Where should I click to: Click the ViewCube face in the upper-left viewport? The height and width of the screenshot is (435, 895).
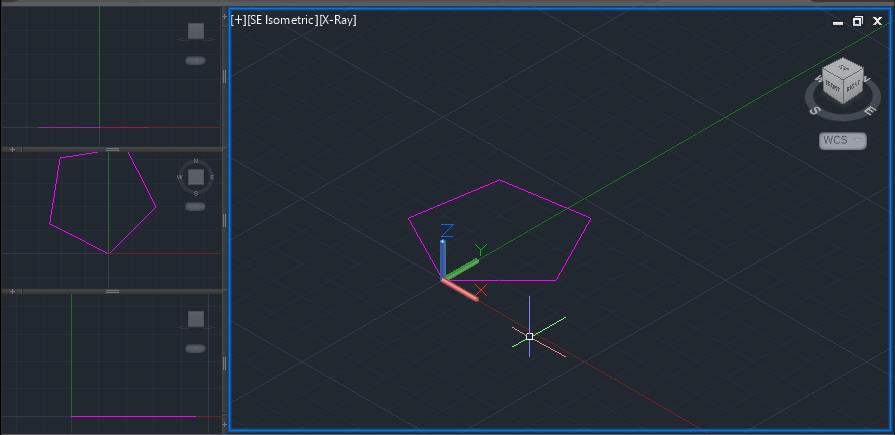pyautogui.click(x=196, y=31)
